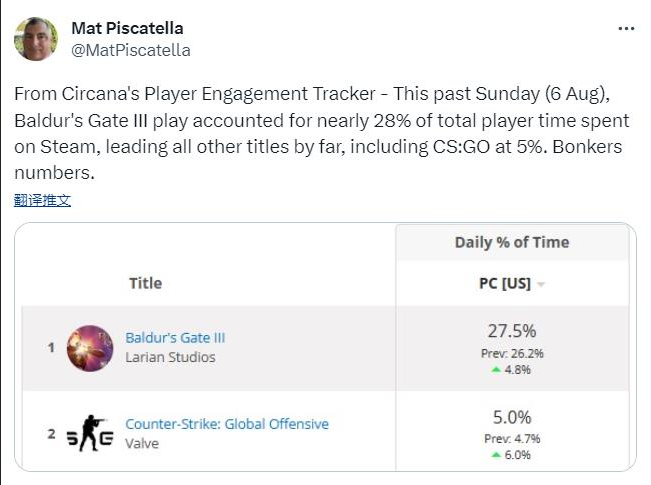Open the Baldur's Gate III title link

(x=175, y=338)
